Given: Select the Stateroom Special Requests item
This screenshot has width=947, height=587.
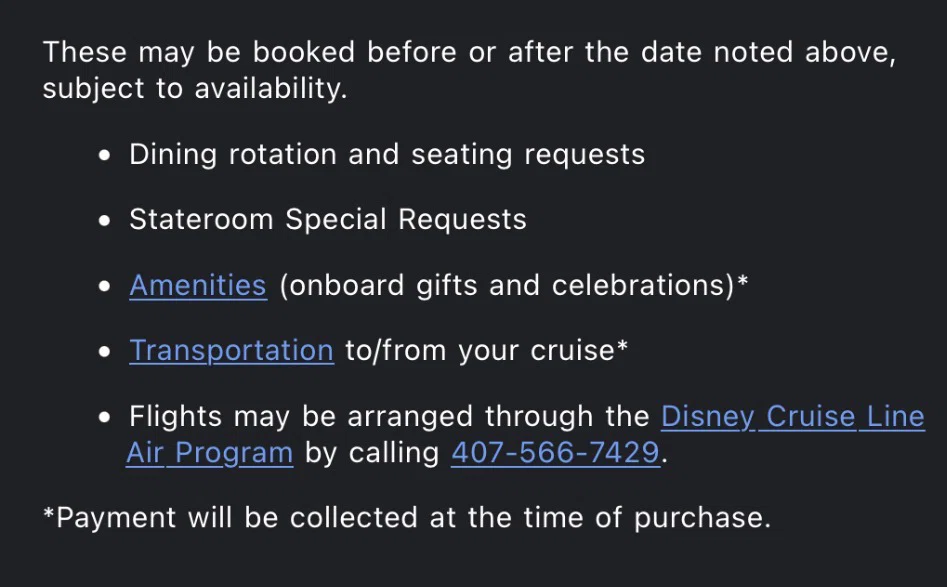Looking at the screenshot, I should (x=328, y=219).
